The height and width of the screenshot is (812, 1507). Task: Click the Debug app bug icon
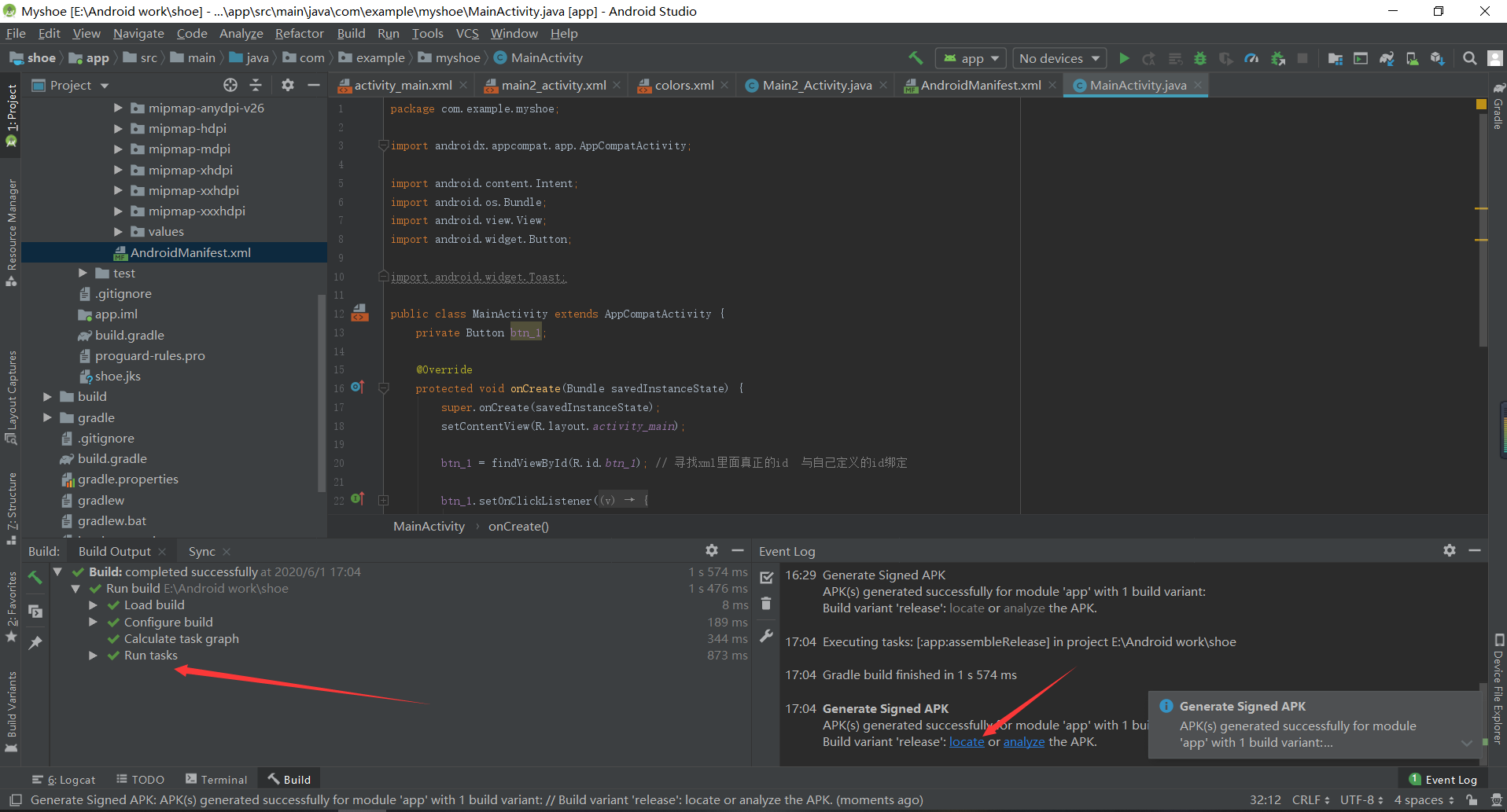click(1199, 58)
